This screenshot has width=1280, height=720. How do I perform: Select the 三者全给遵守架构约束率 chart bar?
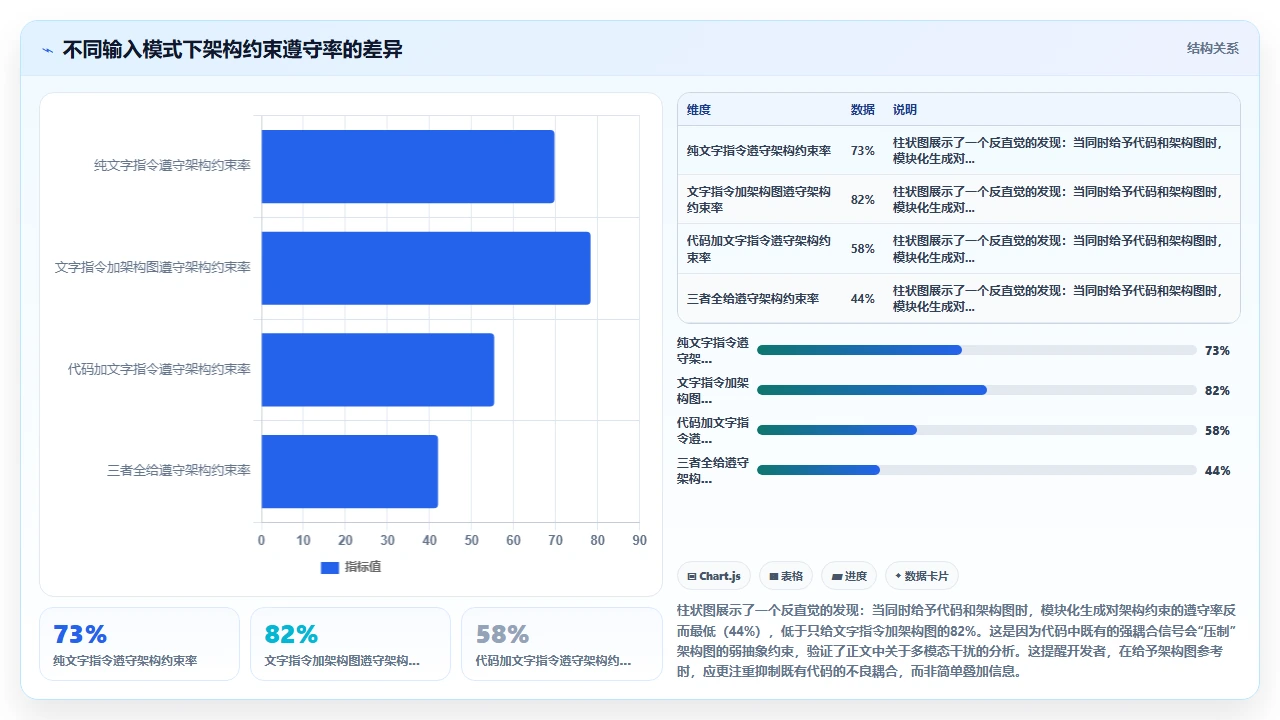pos(350,471)
